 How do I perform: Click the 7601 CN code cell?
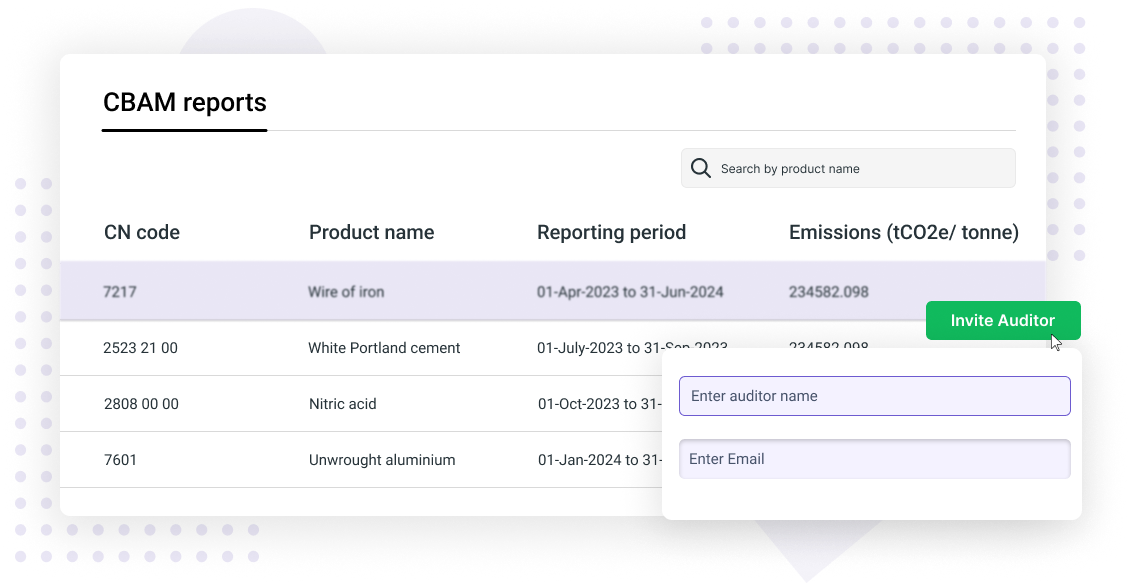click(121, 460)
